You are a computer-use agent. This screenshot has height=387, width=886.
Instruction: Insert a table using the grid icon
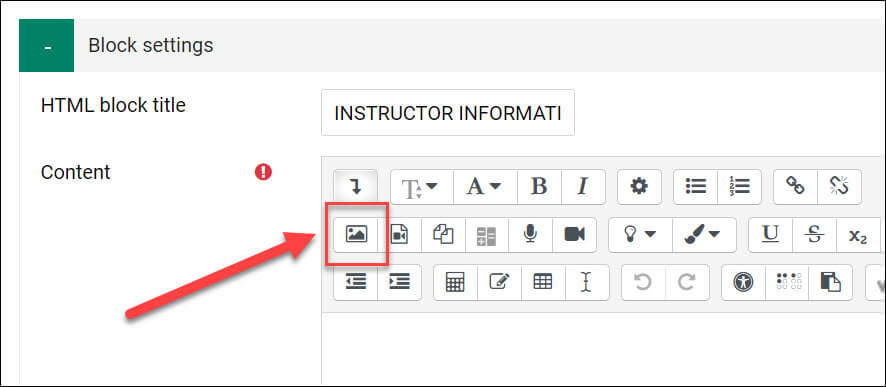point(543,282)
